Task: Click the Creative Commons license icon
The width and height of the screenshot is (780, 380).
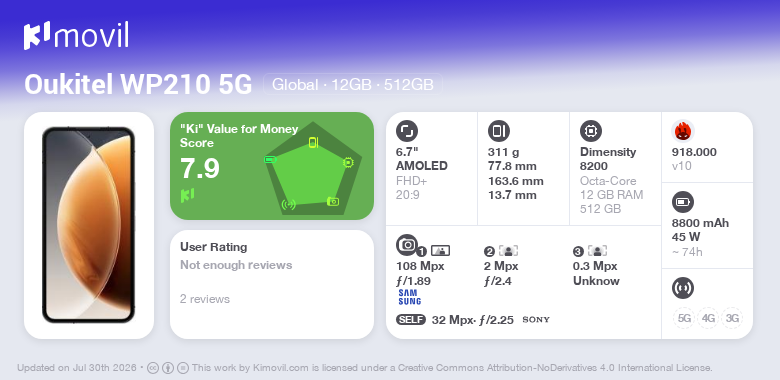Action: (153, 368)
